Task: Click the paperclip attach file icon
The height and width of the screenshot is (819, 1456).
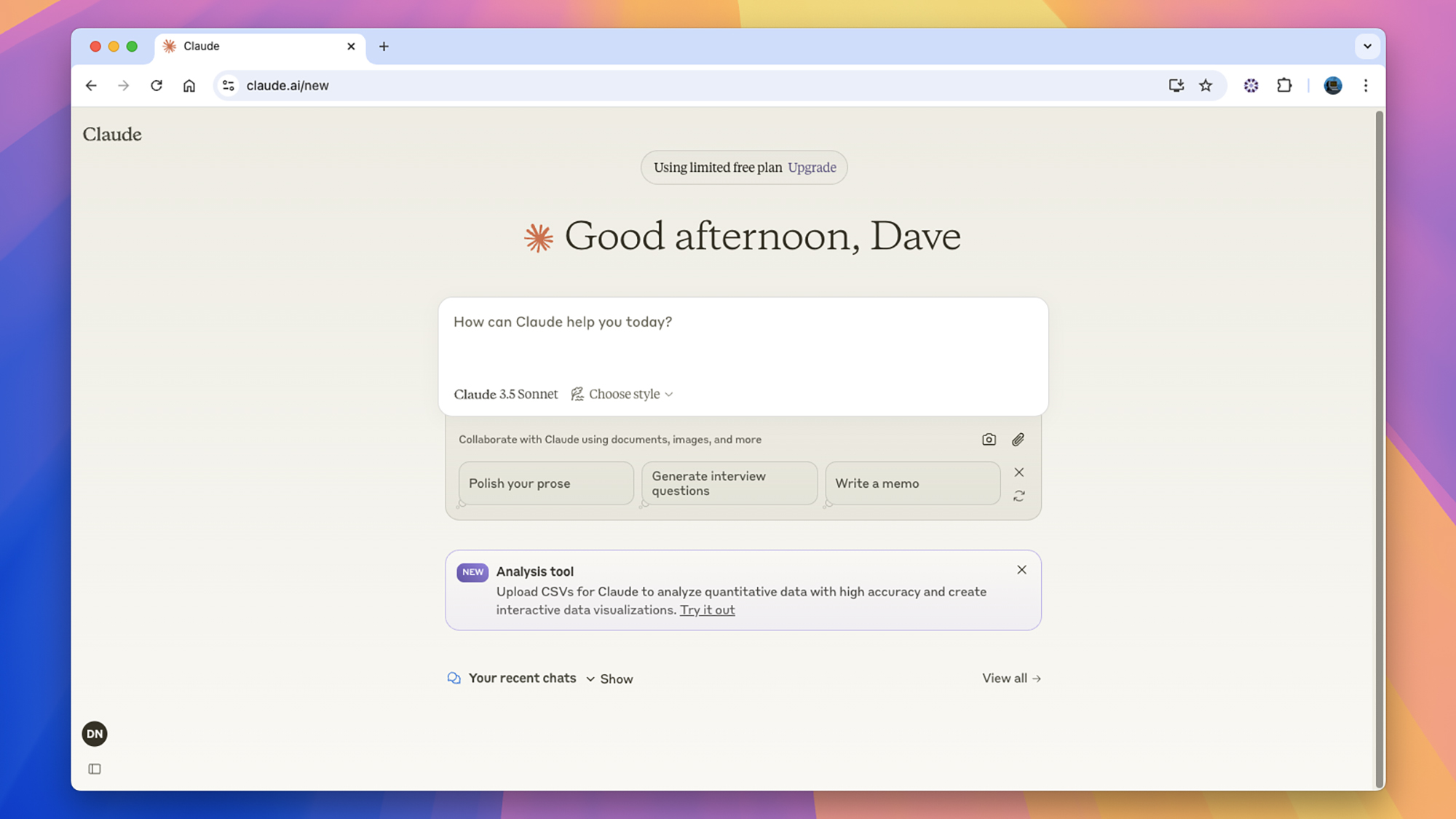Action: (x=1018, y=439)
